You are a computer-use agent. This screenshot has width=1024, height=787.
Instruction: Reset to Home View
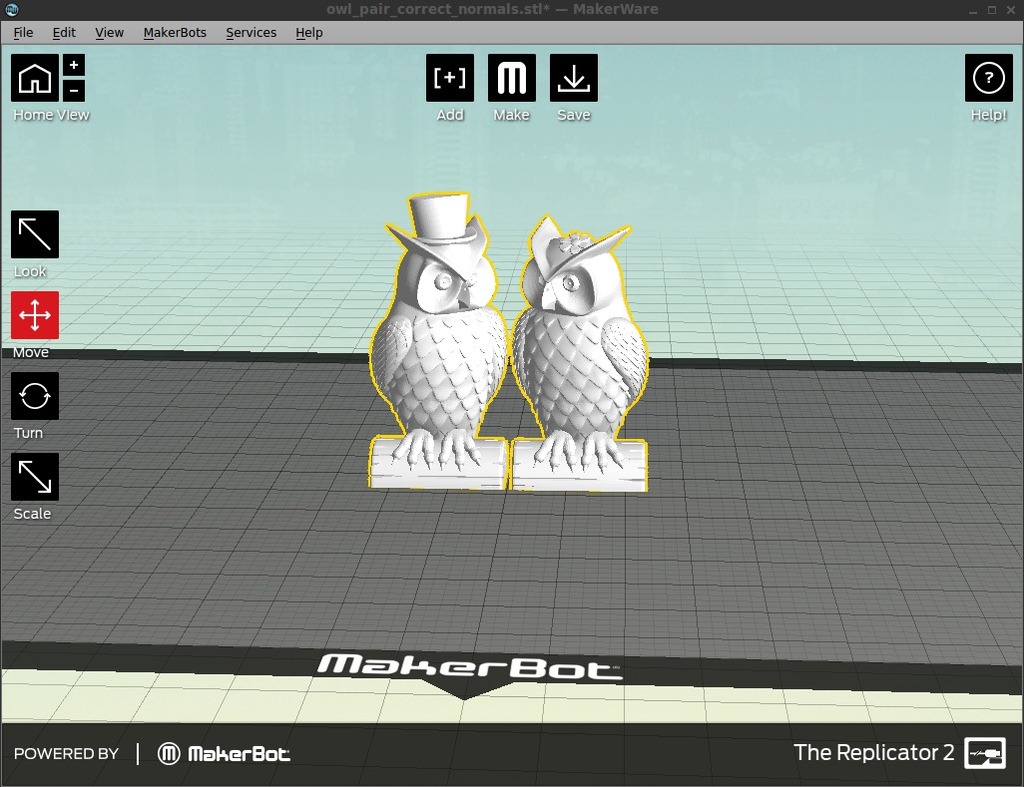(33, 76)
